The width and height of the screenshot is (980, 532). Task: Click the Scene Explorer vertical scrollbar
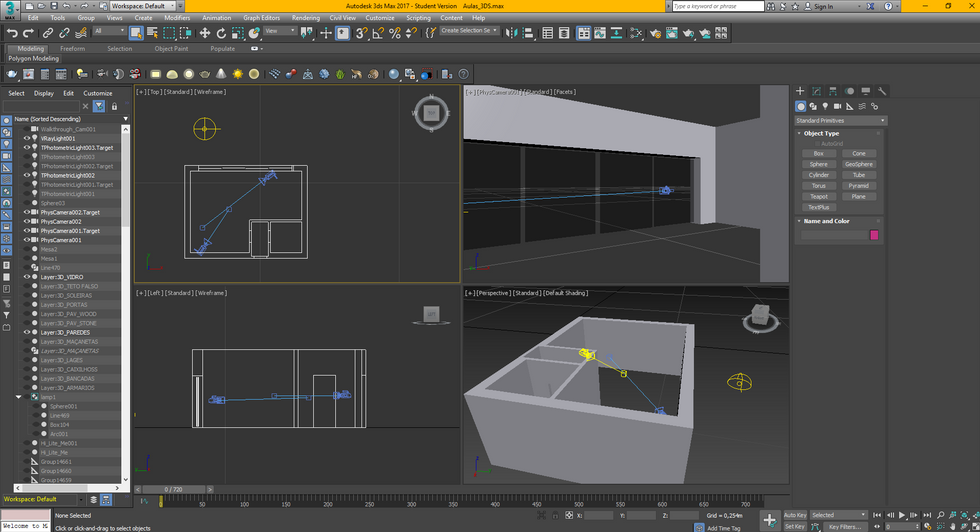point(126,304)
